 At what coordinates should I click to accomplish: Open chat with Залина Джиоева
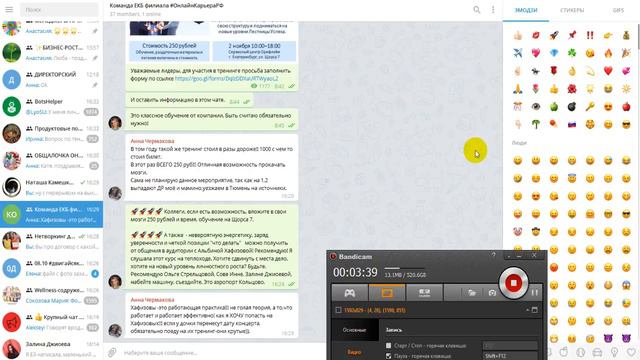(x=51, y=348)
